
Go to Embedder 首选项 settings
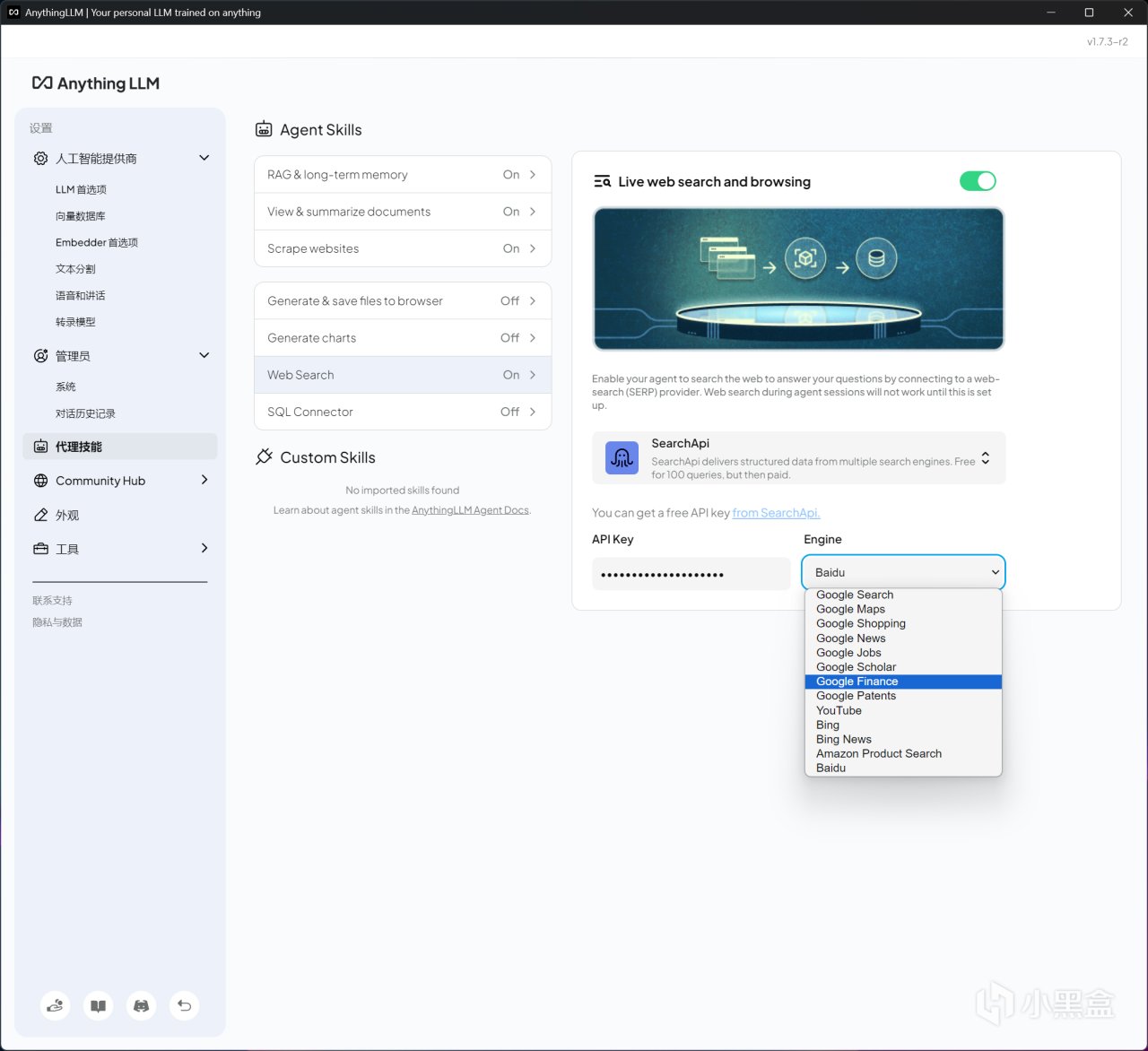(x=97, y=242)
